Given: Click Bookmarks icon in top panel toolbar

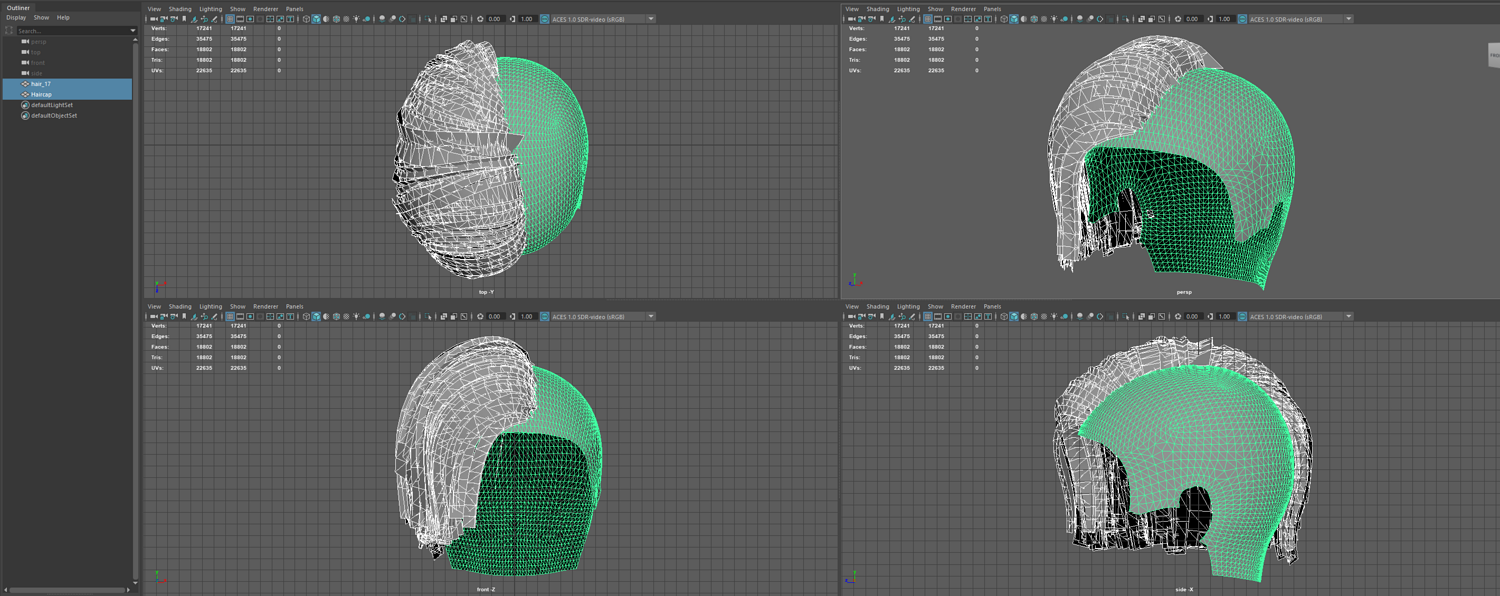Looking at the screenshot, I should (x=184, y=19).
